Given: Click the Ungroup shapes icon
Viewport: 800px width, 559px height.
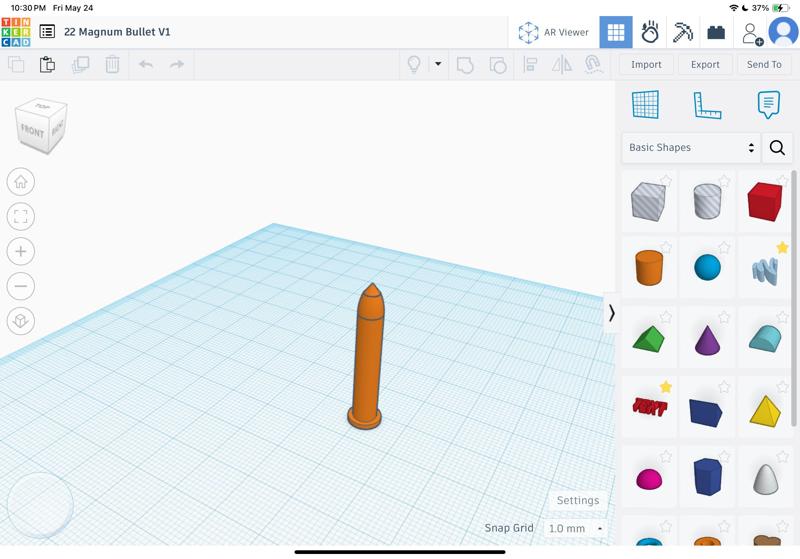Looking at the screenshot, I should tap(498, 65).
